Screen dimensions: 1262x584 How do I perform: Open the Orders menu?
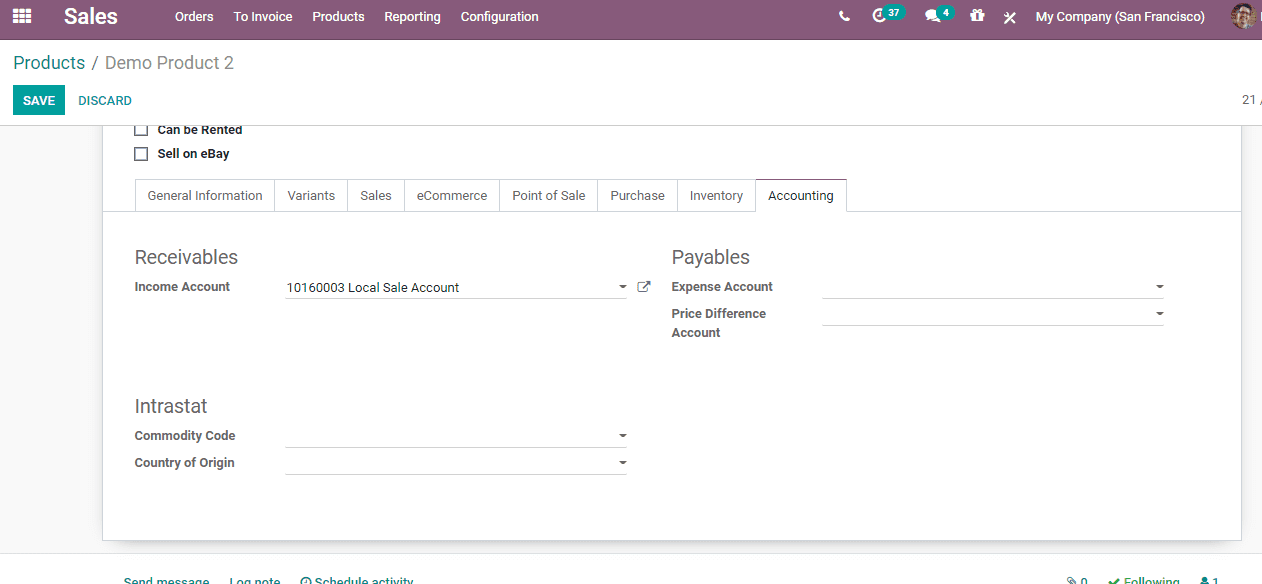click(194, 17)
